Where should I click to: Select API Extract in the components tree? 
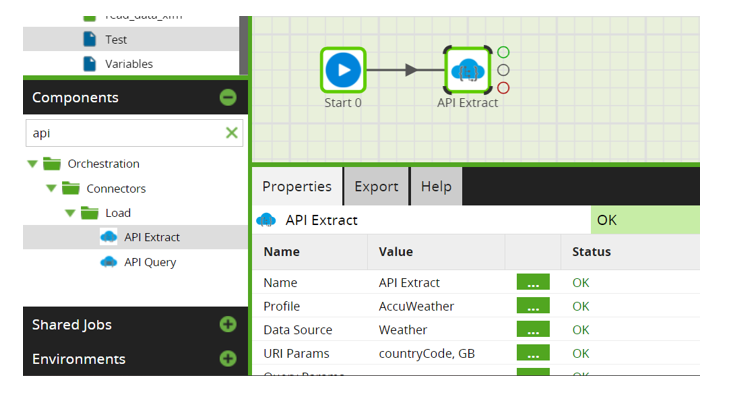pos(135,237)
